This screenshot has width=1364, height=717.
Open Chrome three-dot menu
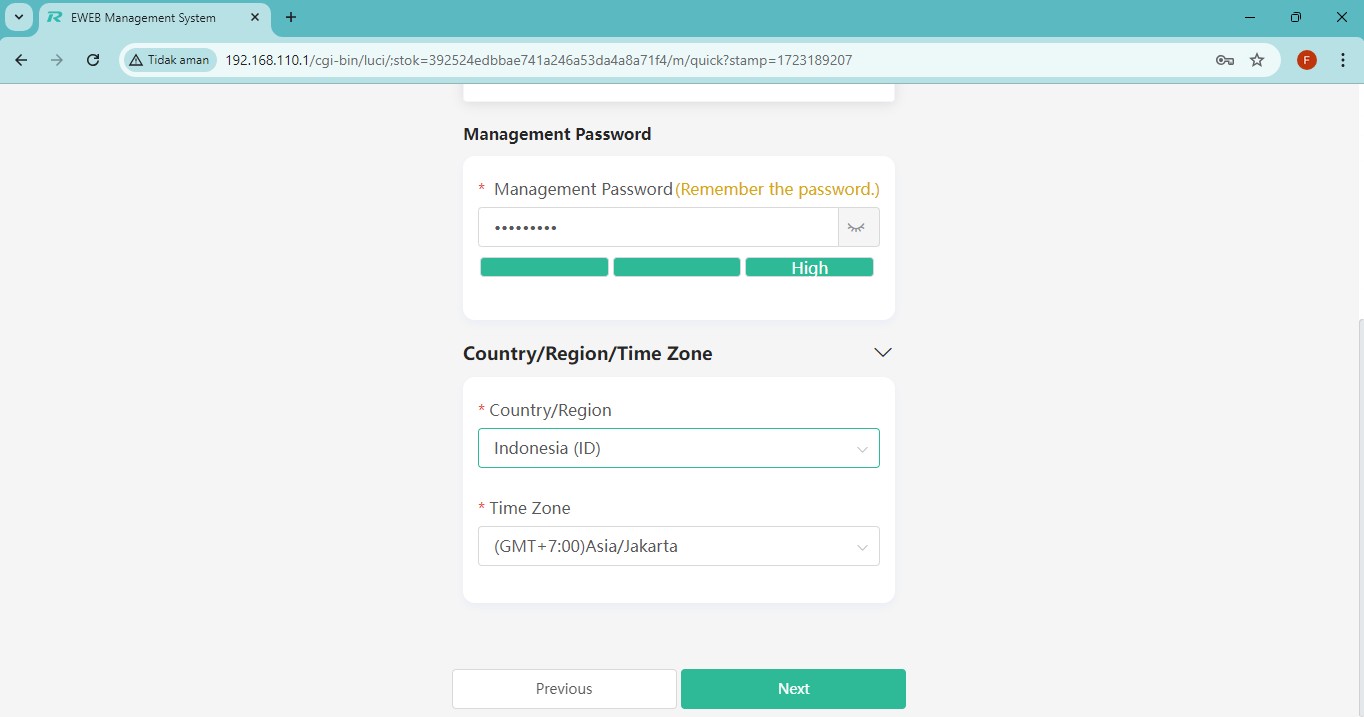[x=1342, y=60]
